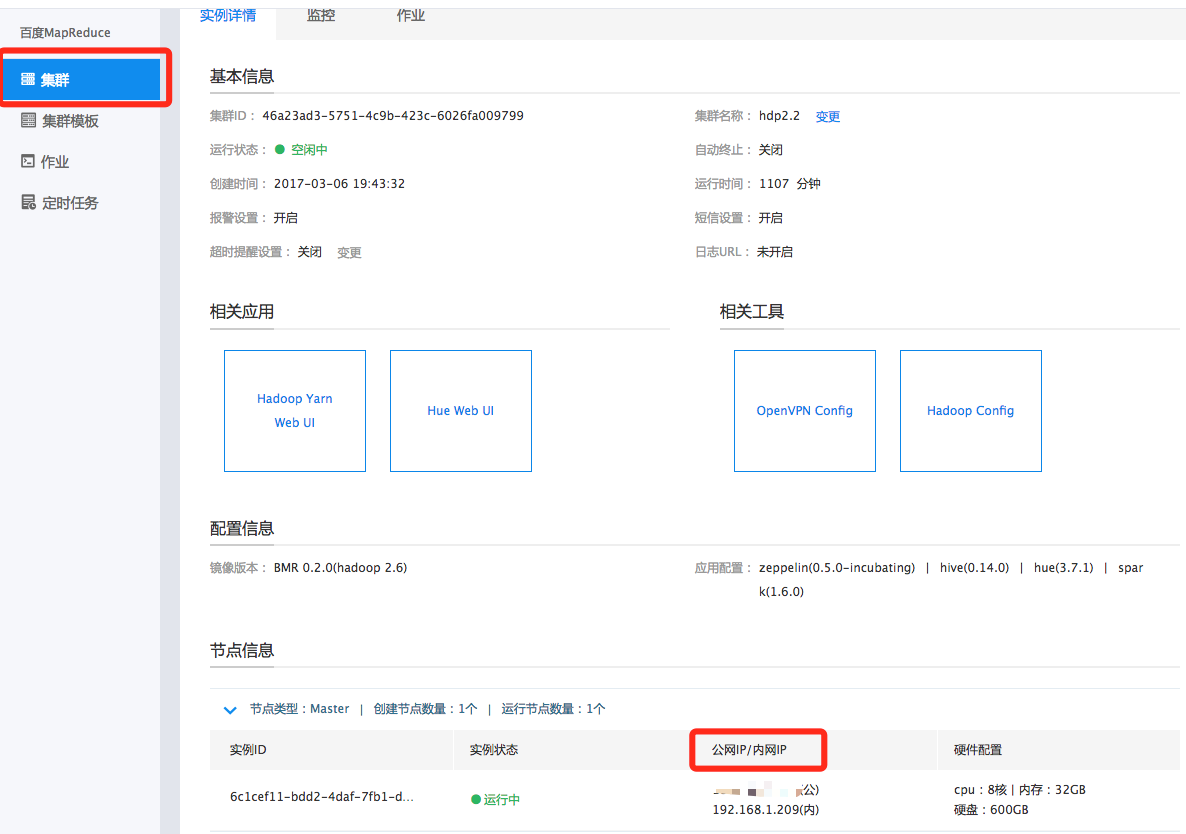
Task: Click the 公网IP/内网IP column header
Action: 749,750
